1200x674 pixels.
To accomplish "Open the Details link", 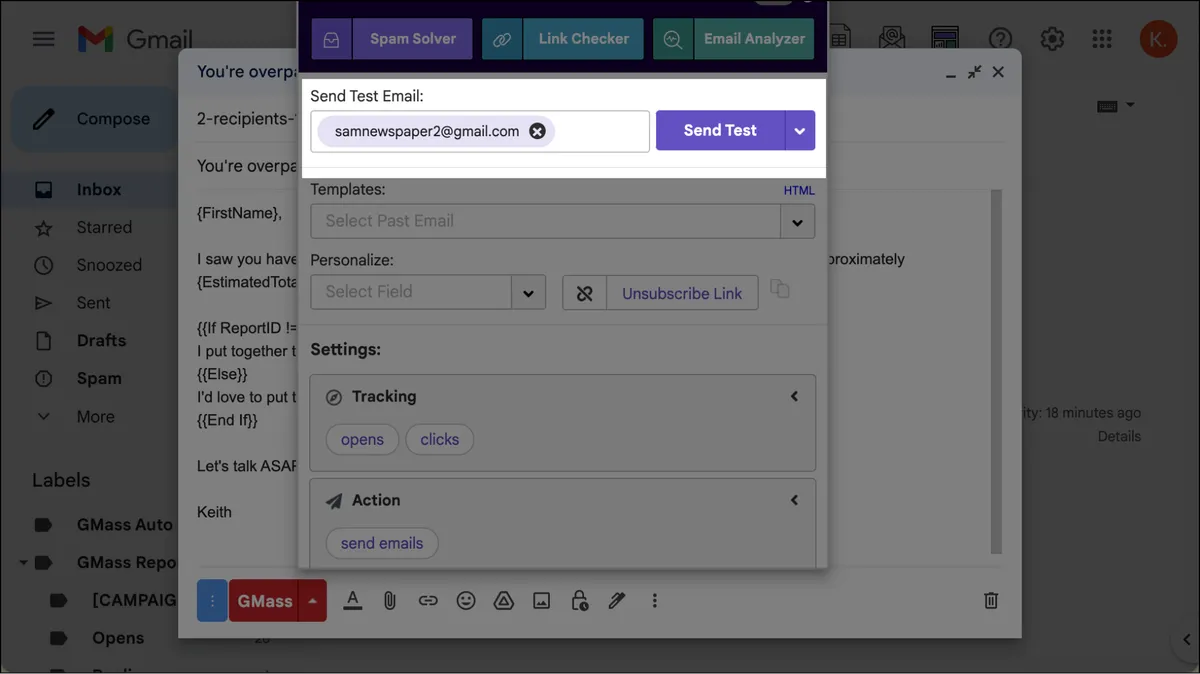I will tap(1119, 436).
